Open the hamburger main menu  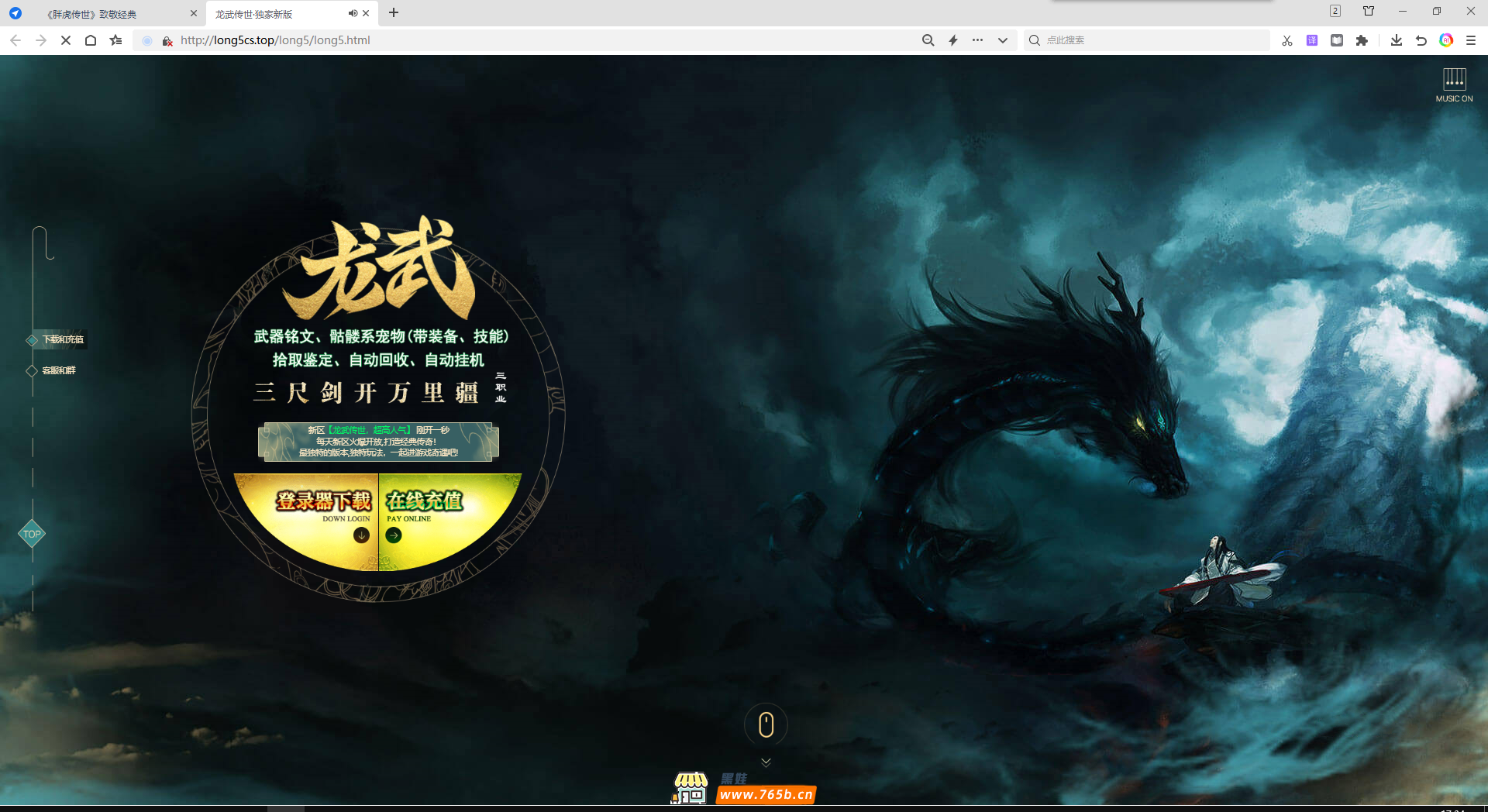(1471, 40)
